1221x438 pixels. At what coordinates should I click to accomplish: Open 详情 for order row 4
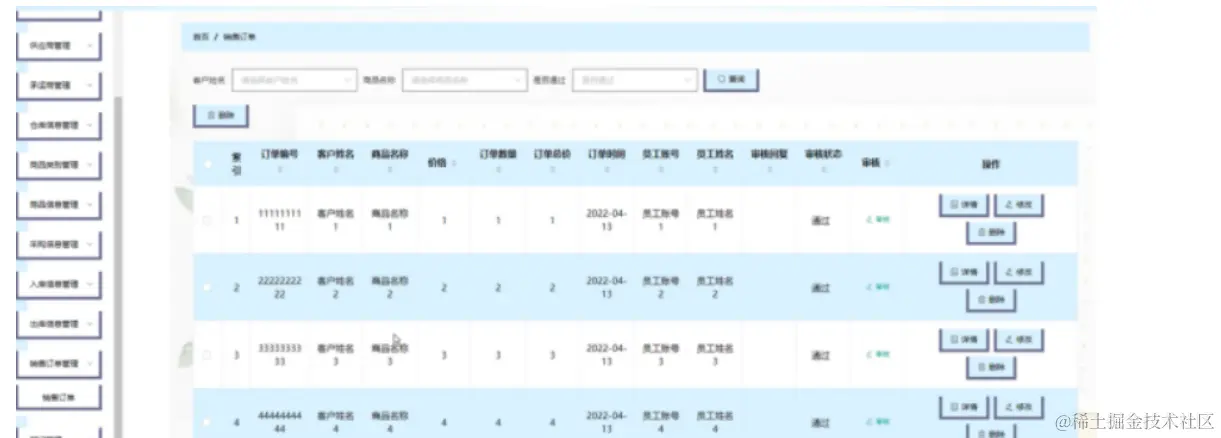pyautogui.click(x=964, y=407)
